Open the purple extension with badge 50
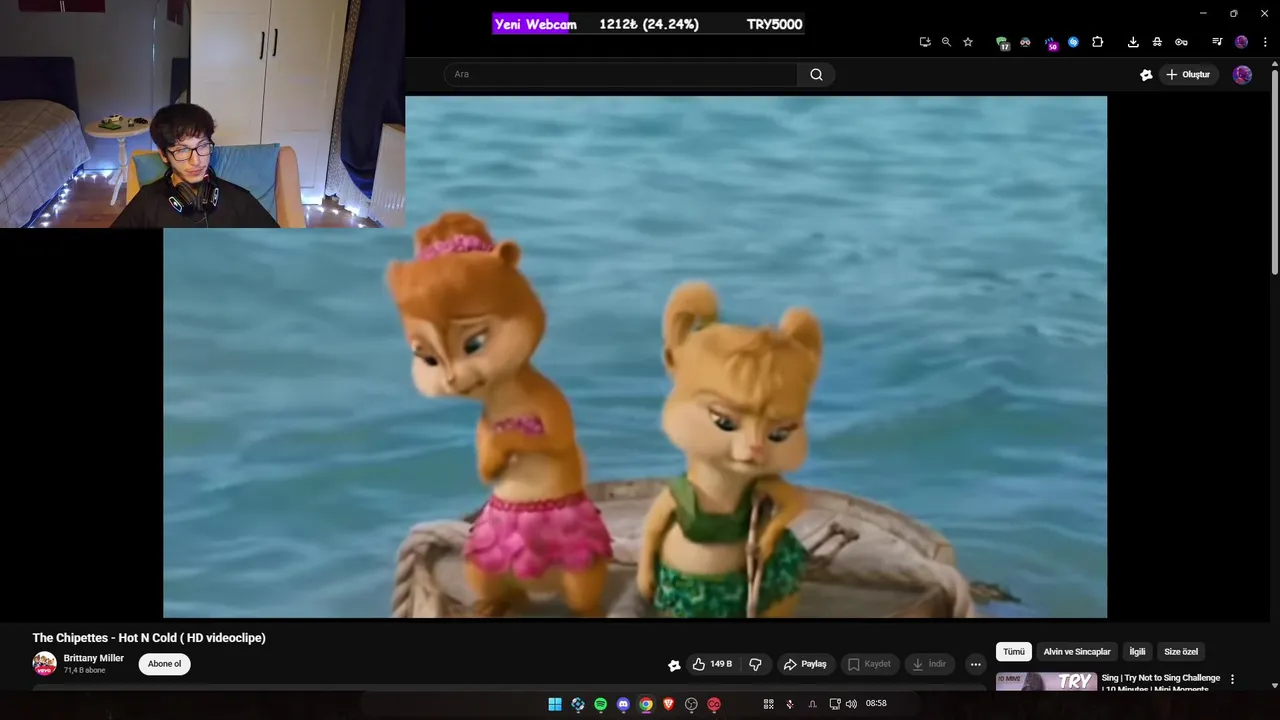The image size is (1280, 720). (1050, 43)
